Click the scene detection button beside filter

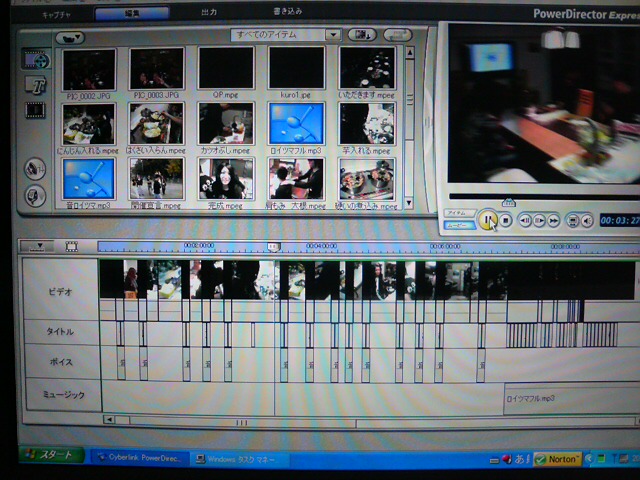[362, 35]
